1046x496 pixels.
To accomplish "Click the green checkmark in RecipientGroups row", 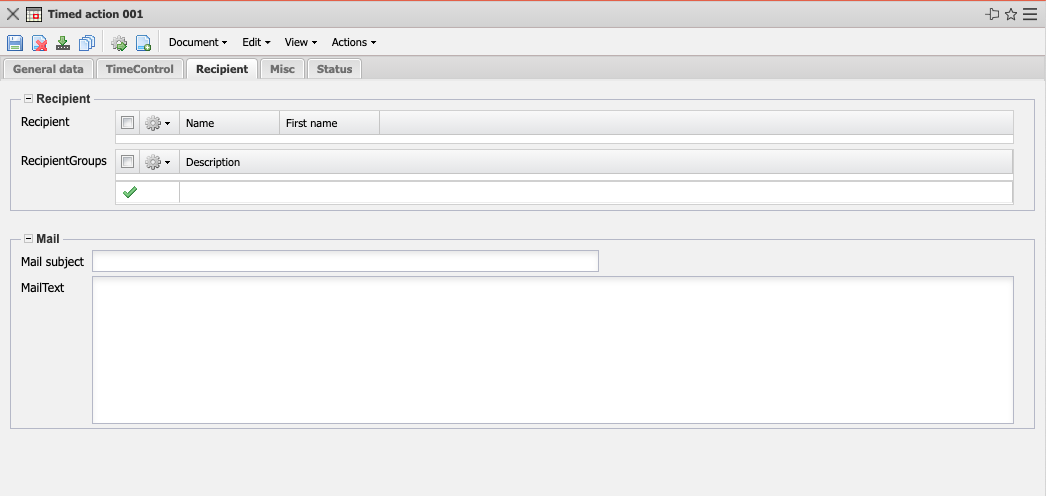I will [130, 192].
